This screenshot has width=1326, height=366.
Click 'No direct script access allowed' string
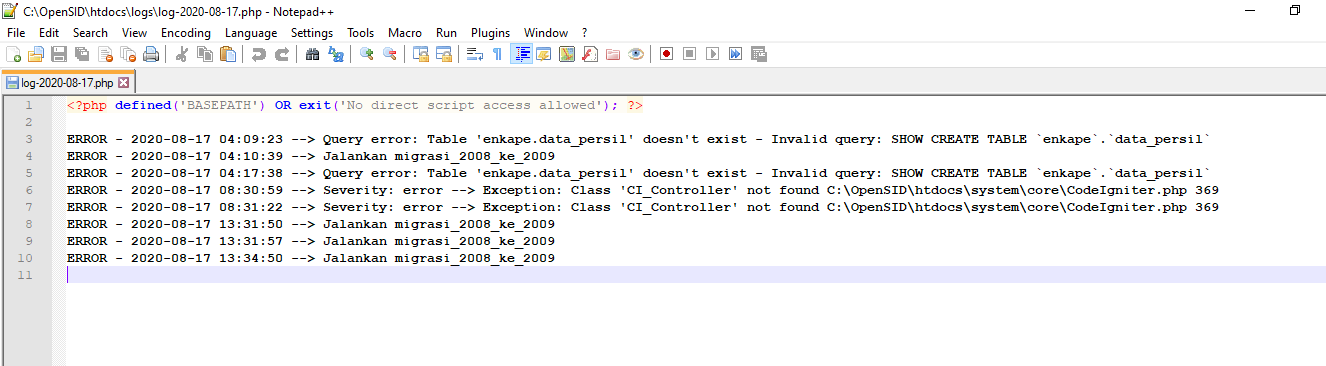(x=471, y=105)
